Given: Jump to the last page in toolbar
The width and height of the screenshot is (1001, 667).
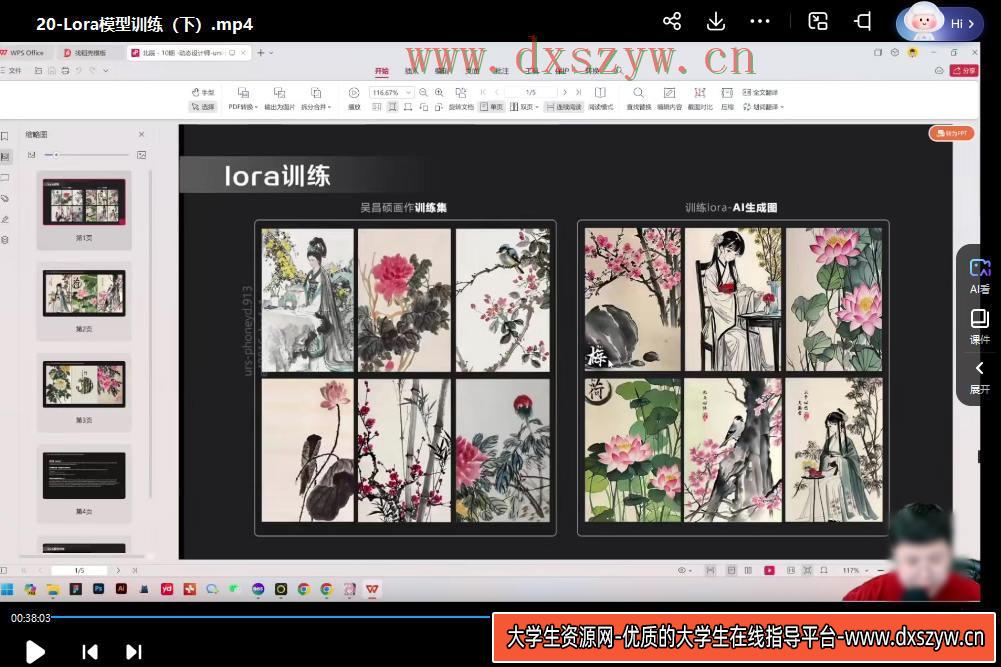Looking at the screenshot, I should 579,93.
